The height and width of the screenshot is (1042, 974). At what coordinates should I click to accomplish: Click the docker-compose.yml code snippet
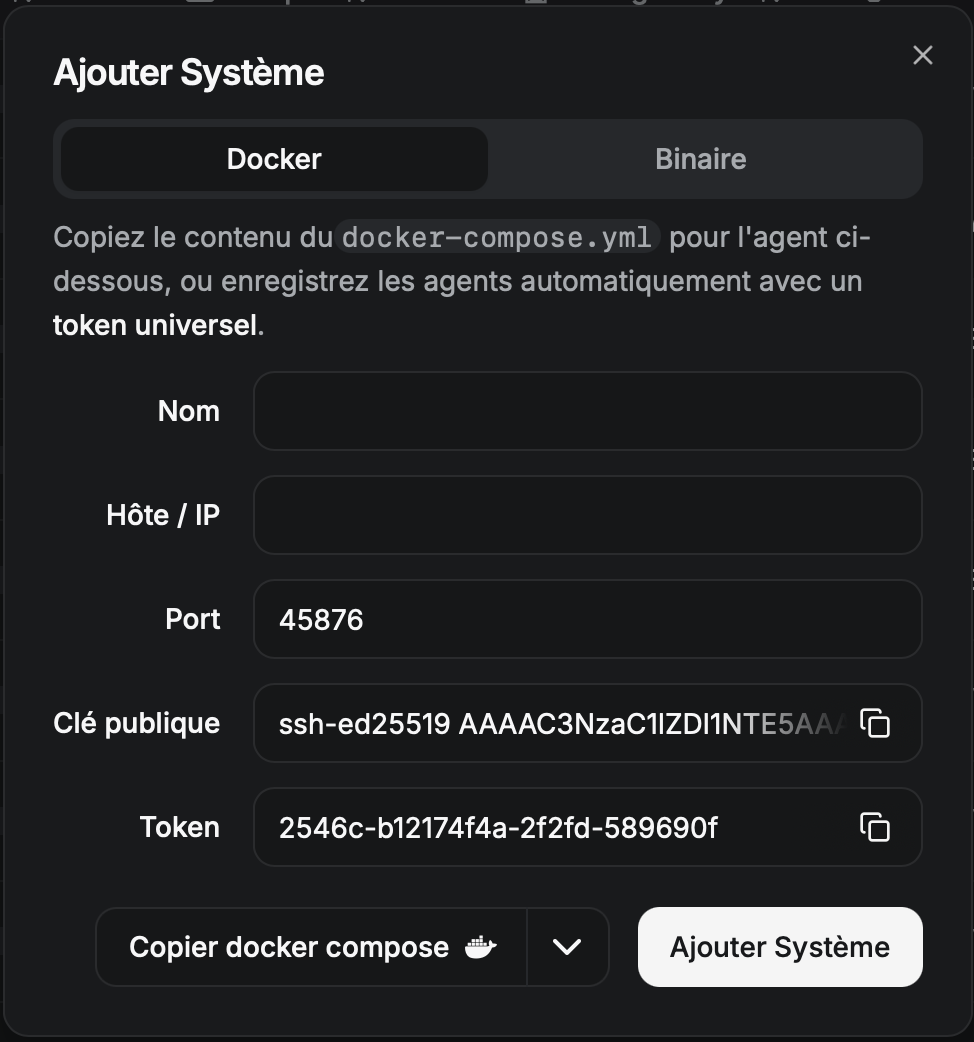(x=497, y=238)
